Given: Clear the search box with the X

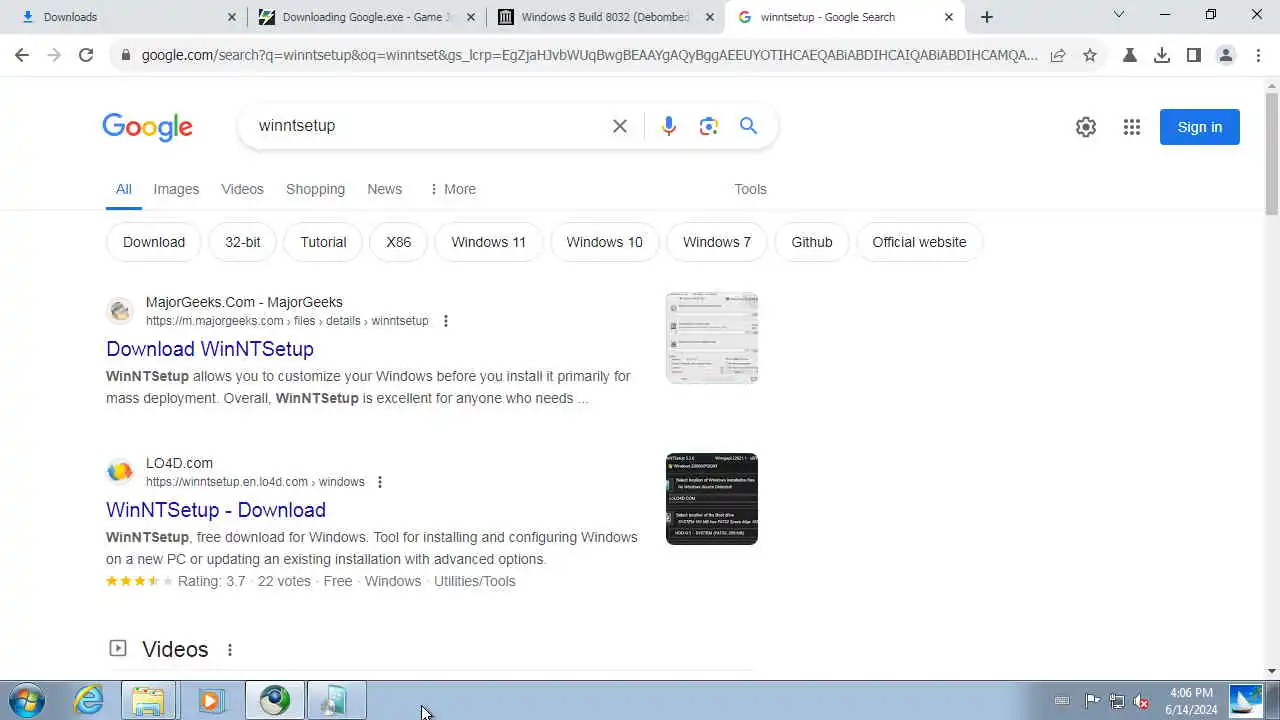Looking at the screenshot, I should [620, 126].
